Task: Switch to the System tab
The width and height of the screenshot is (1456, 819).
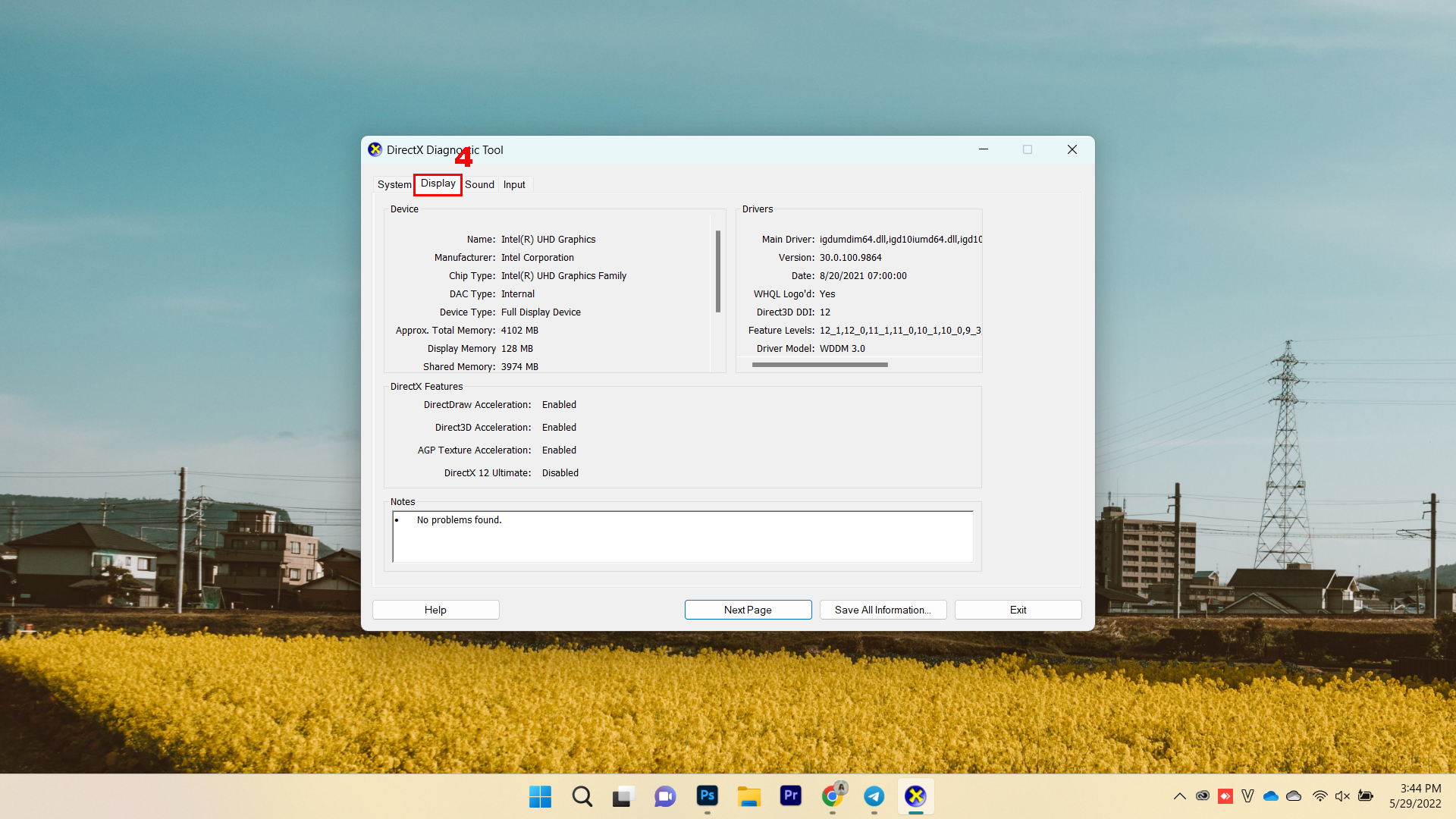Action: click(x=394, y=184)
